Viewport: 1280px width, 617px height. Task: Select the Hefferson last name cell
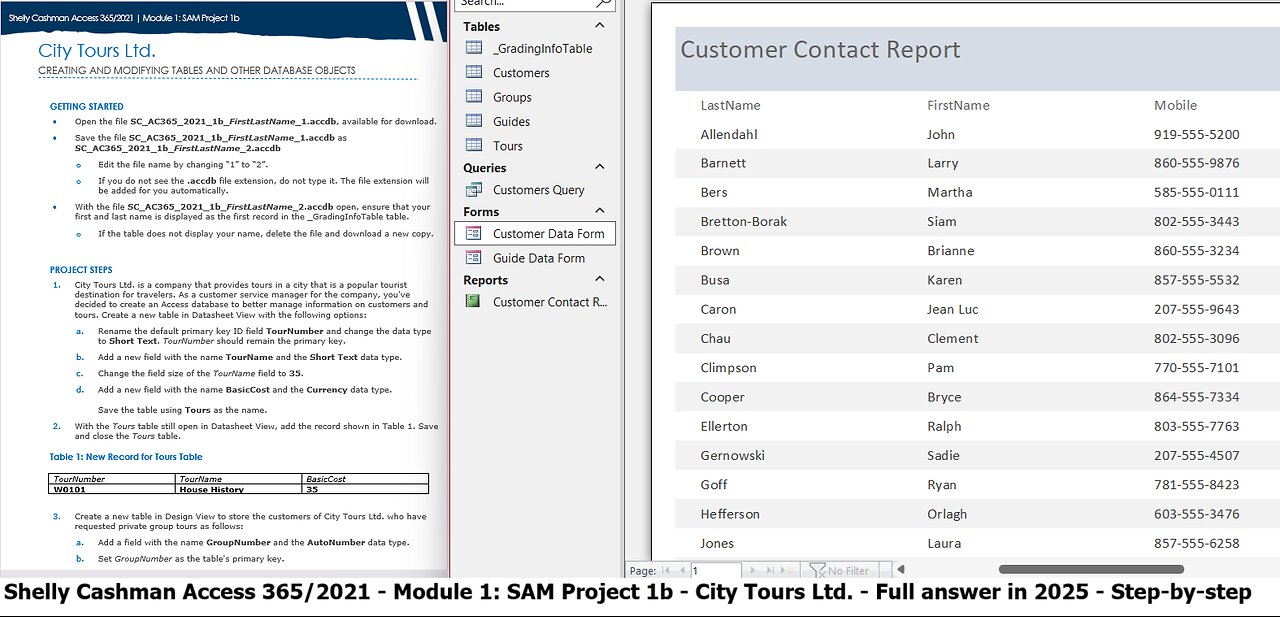tap(730, 514)
